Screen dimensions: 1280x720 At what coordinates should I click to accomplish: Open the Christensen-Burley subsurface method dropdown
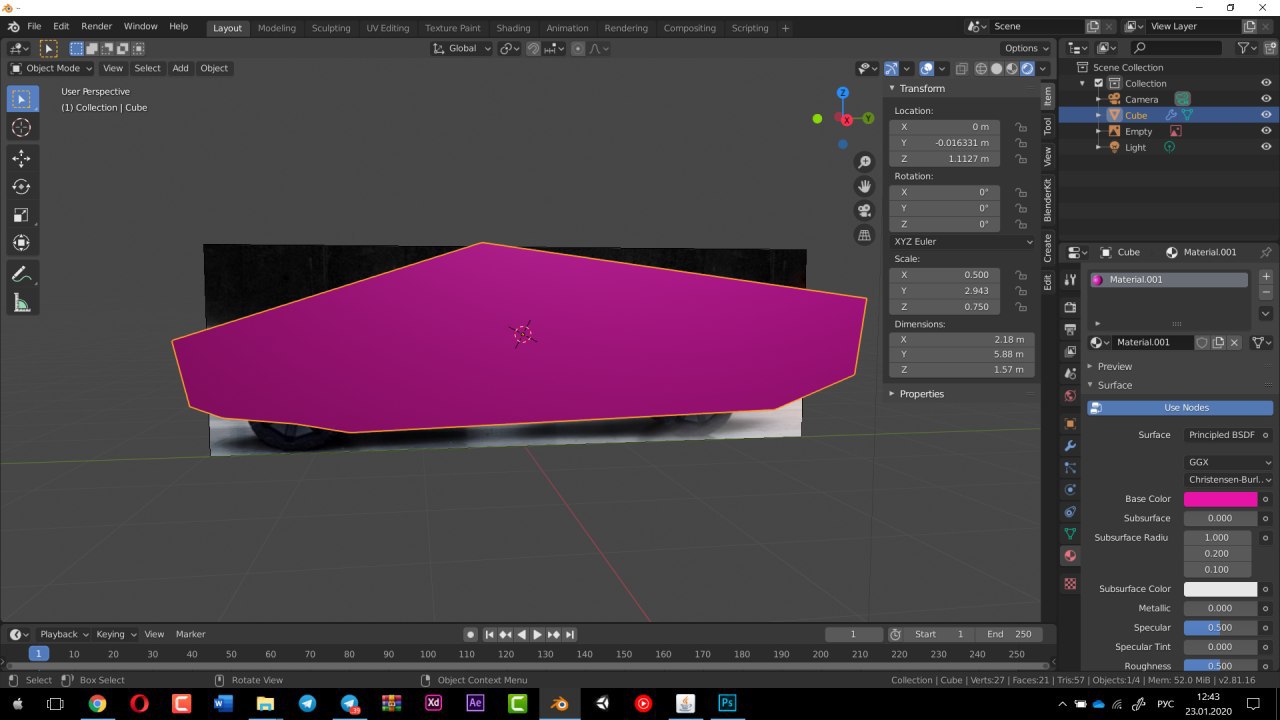(x=1228, y=480)
